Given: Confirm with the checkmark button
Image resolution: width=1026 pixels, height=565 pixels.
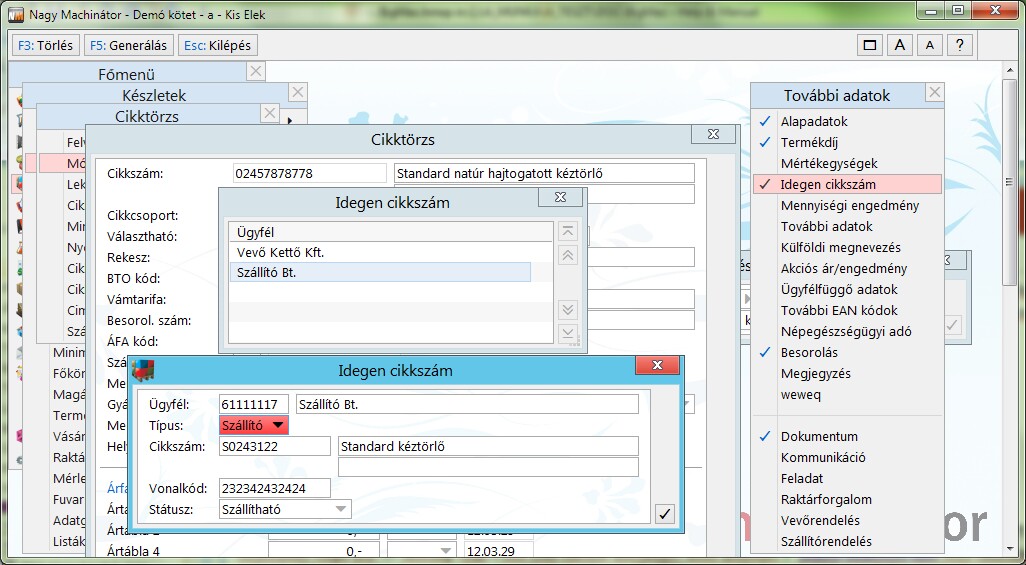Looking at the screenshot, I should coord(664,514).
